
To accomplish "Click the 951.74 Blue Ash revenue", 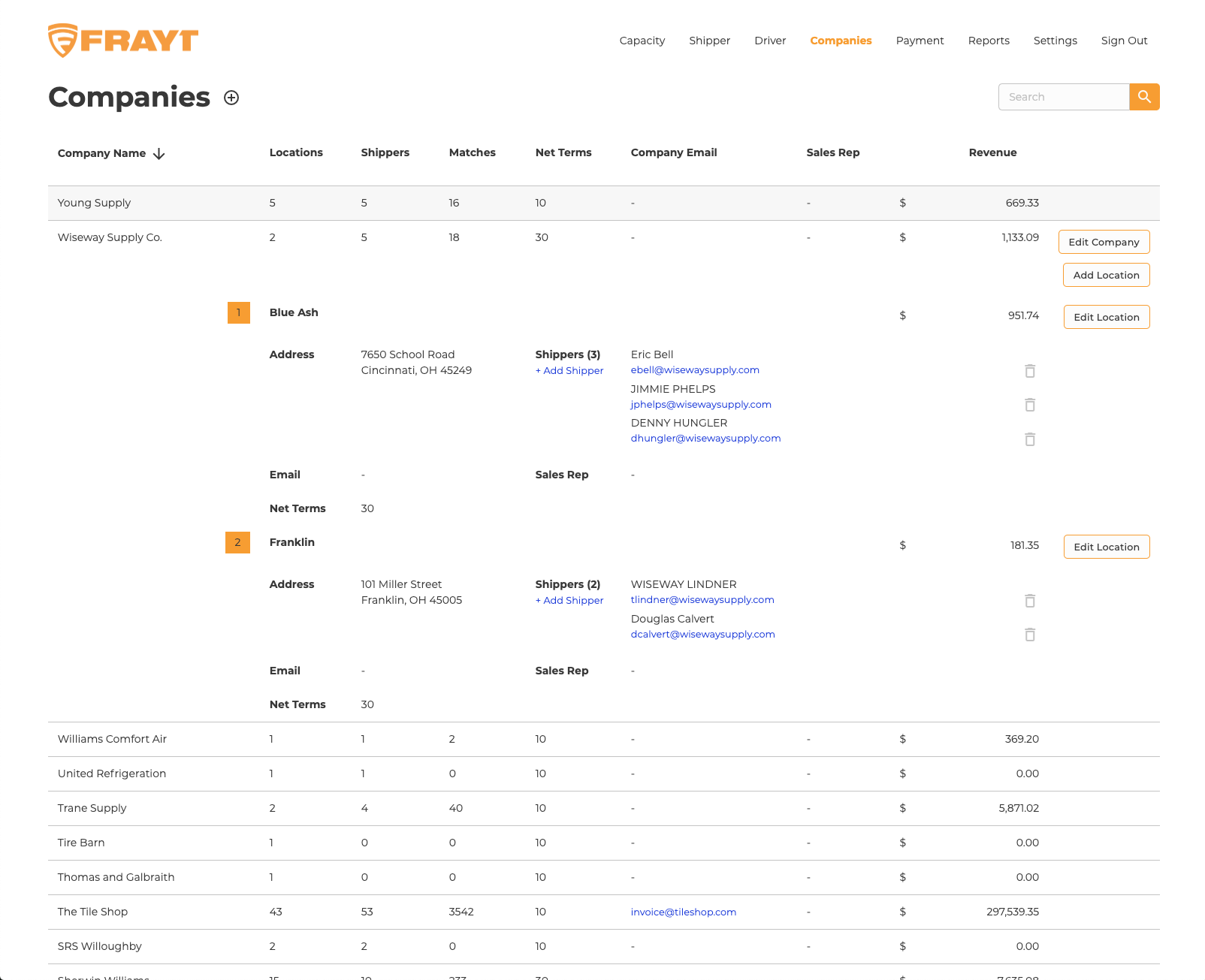I will coord(1023,315).
